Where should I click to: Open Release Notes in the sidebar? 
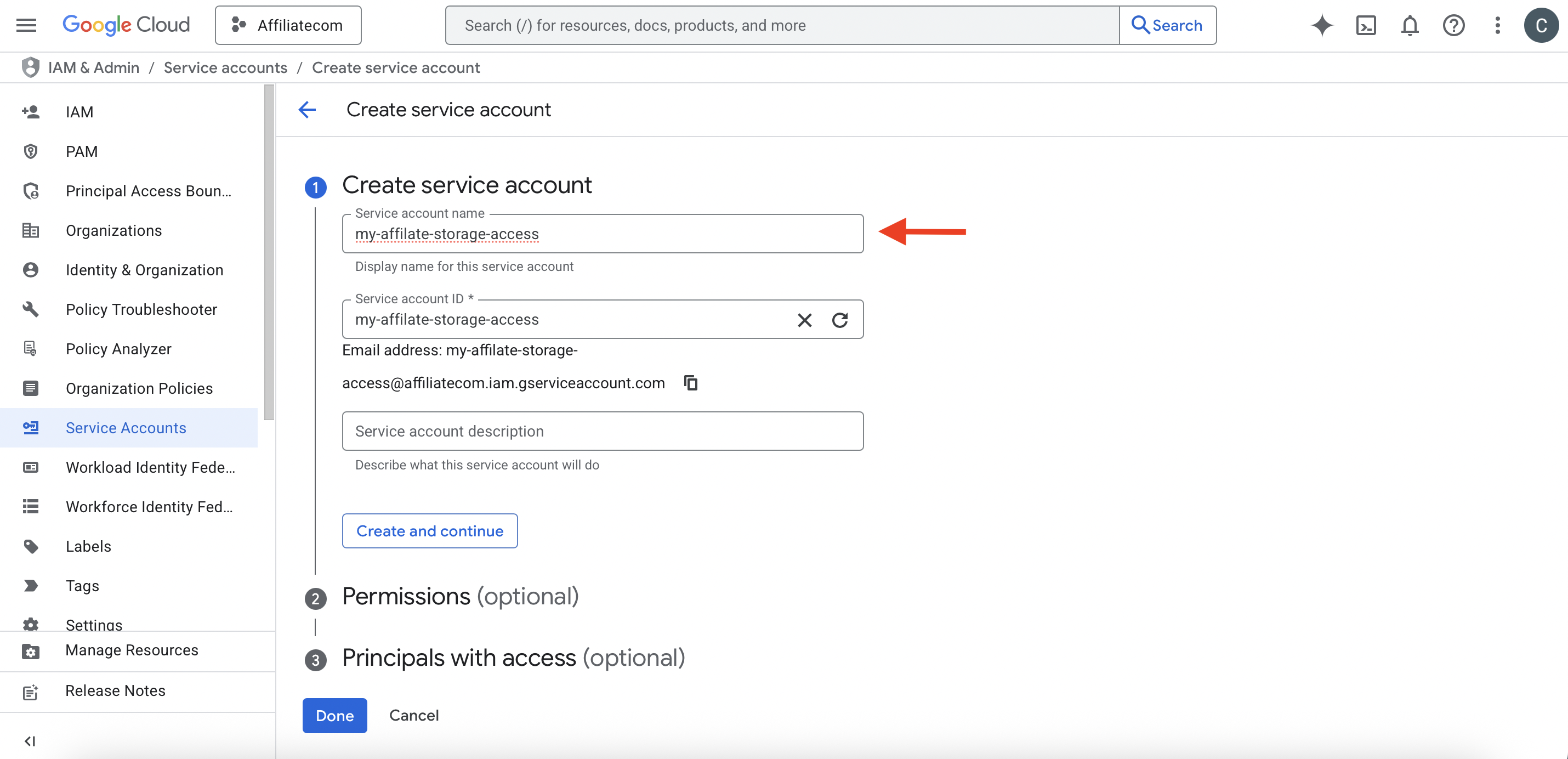138,692
